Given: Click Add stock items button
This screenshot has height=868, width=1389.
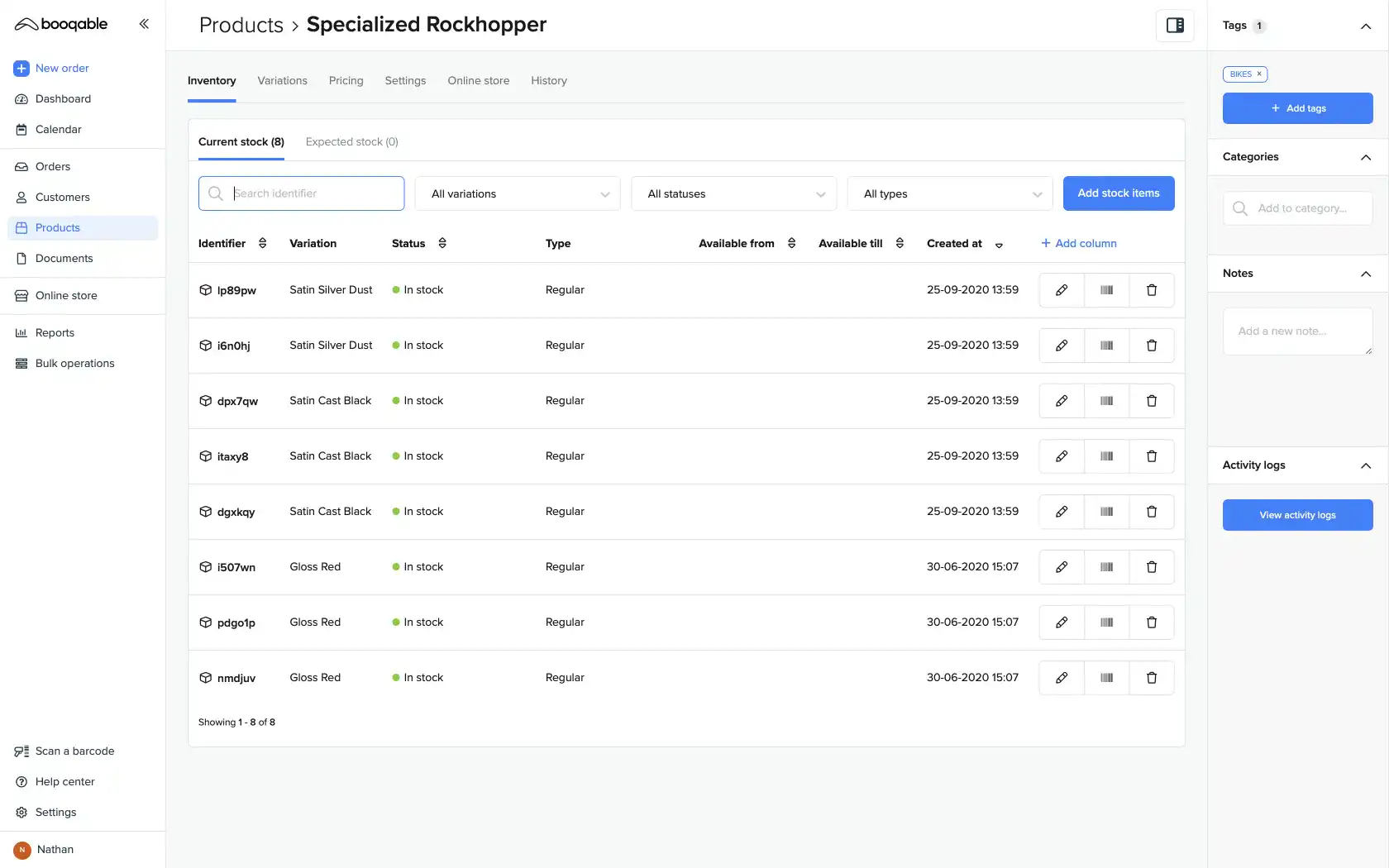Looking at the screenshot, I should 1119,193.
